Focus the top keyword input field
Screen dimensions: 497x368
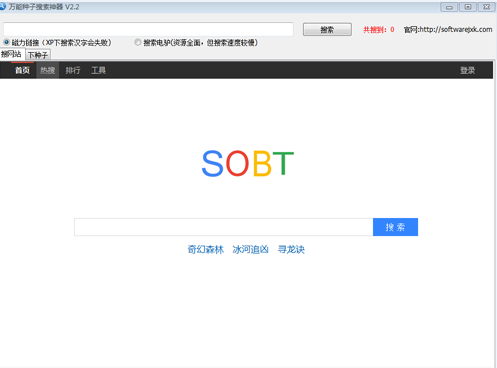pyautogui.click(x=148, y=29)
